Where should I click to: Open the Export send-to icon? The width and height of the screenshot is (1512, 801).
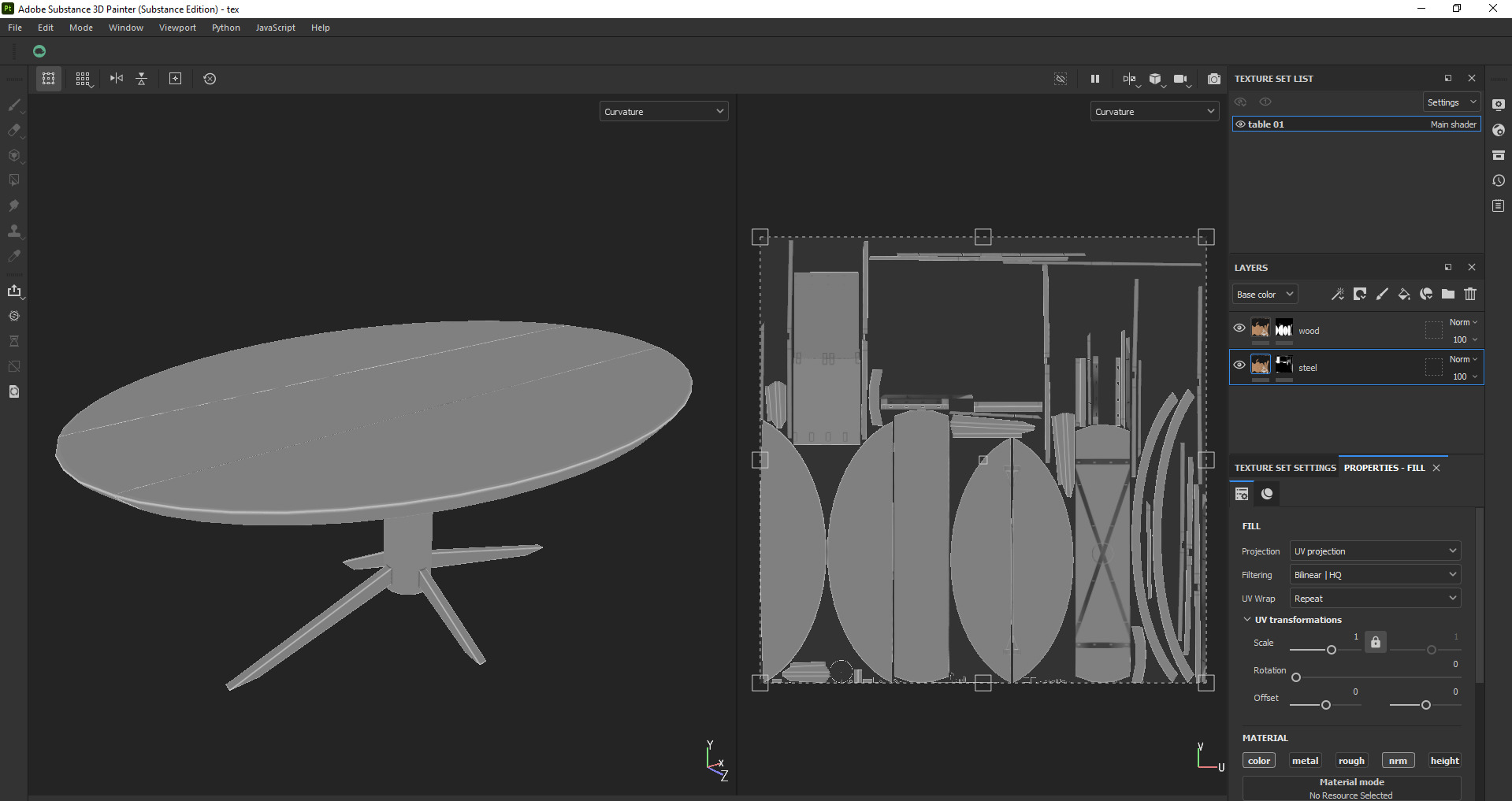coord(14,291)
